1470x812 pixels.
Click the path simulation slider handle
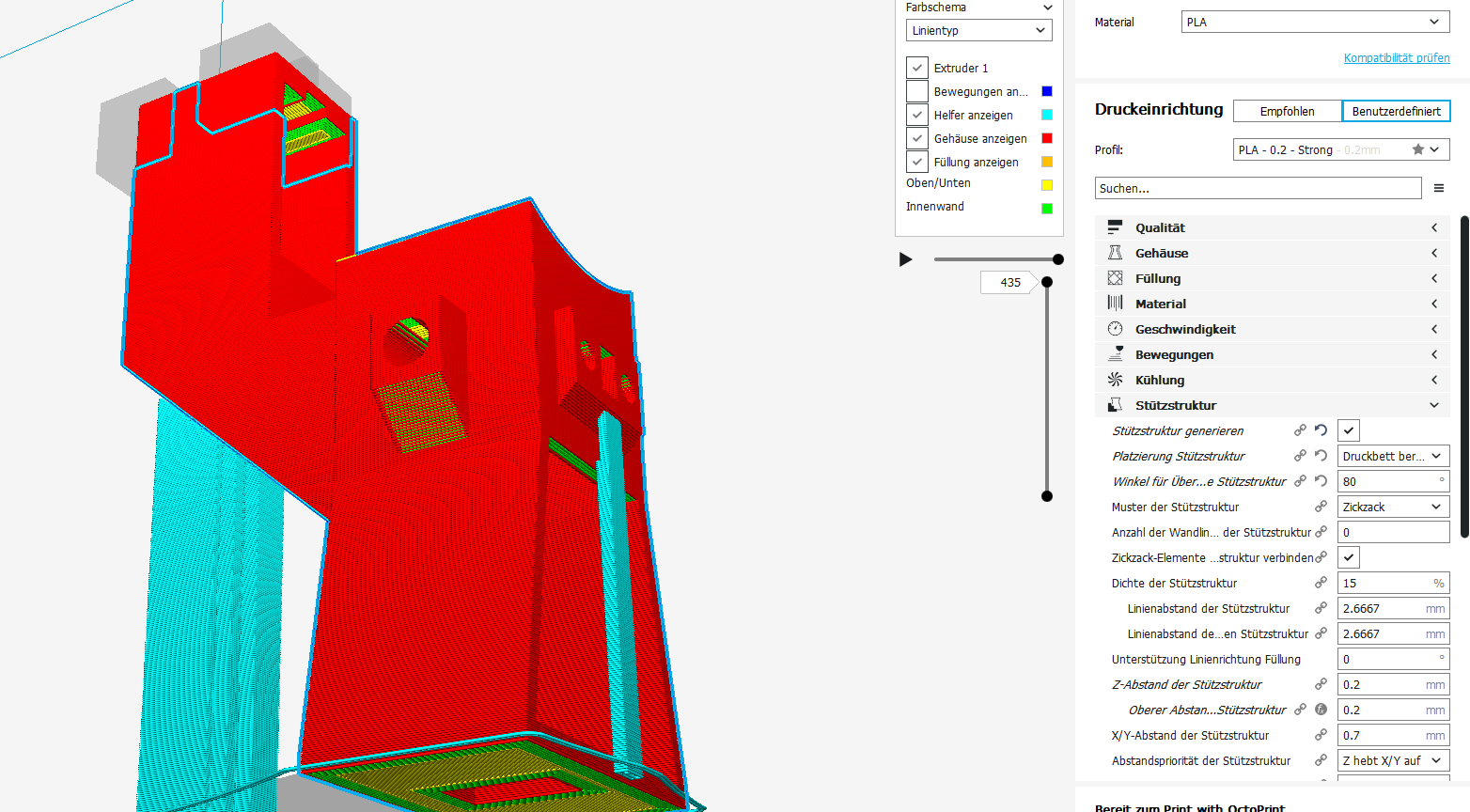pyautogui.click(x=1058, y=259)
